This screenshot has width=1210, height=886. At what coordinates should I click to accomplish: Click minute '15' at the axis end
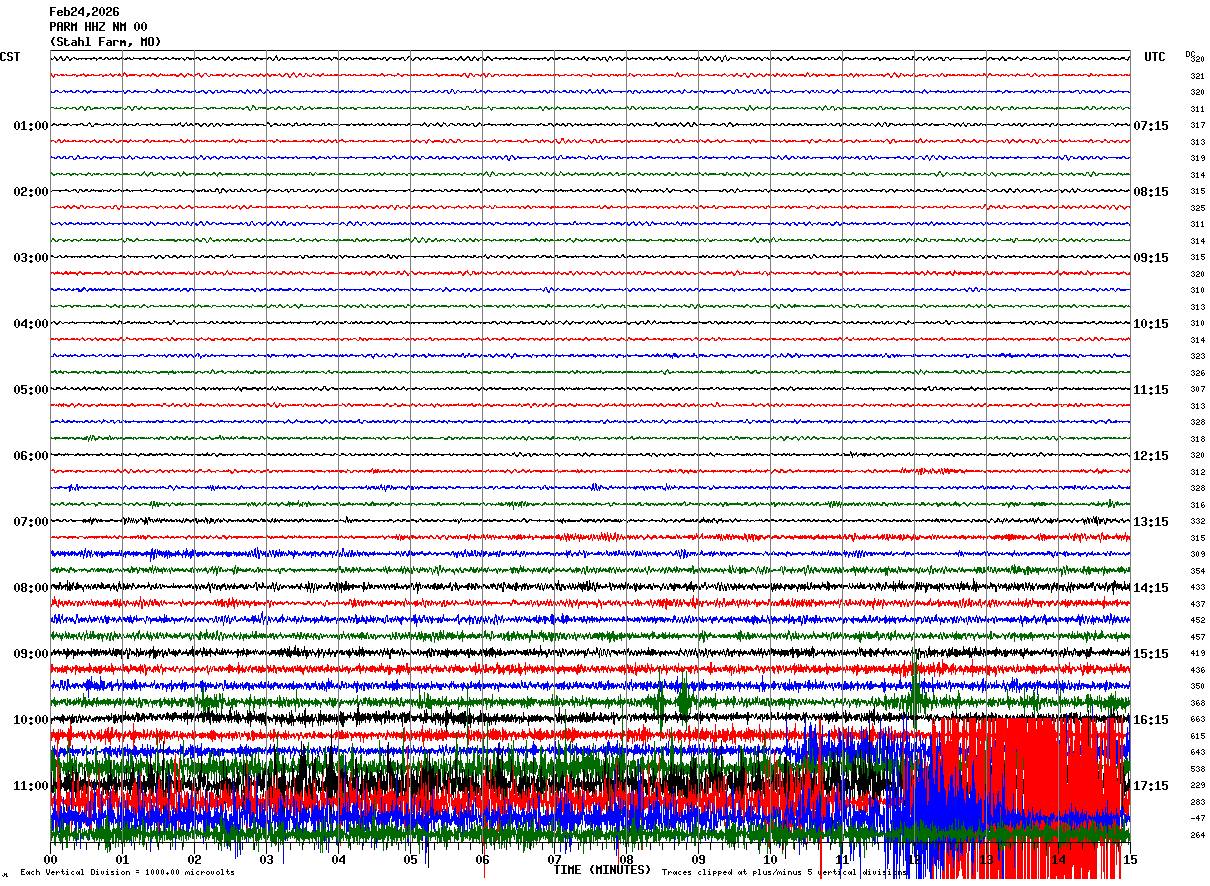coord(1129,860)
